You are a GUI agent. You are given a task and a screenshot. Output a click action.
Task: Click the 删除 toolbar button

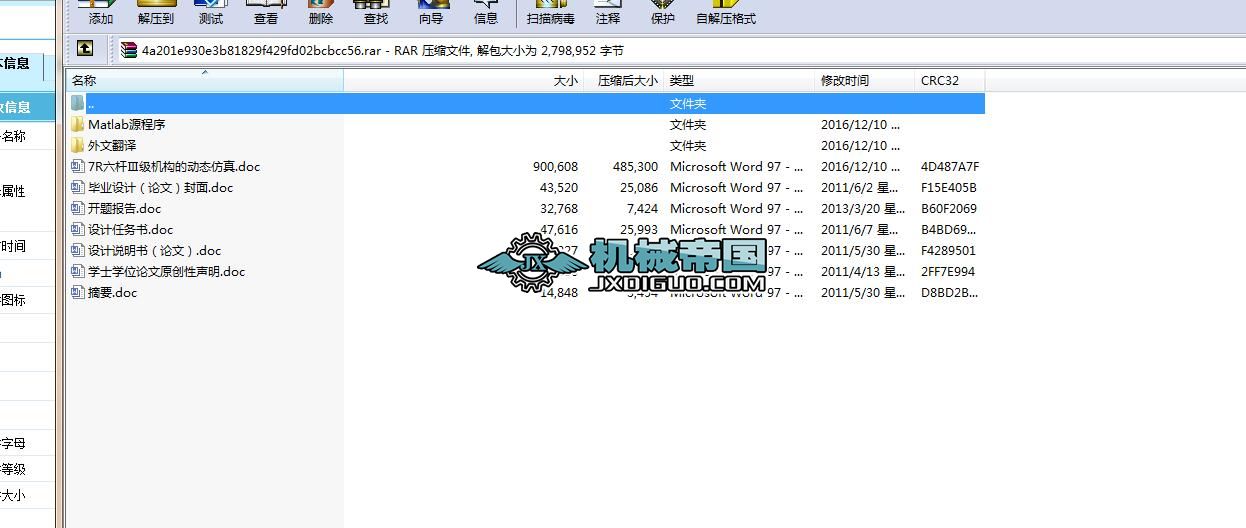pos(321,14)
